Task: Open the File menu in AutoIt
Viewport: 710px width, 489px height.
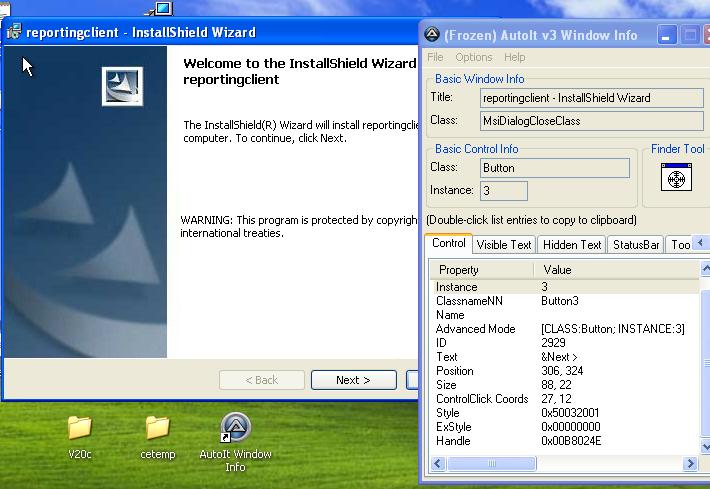Action: (x=435, y=57)
